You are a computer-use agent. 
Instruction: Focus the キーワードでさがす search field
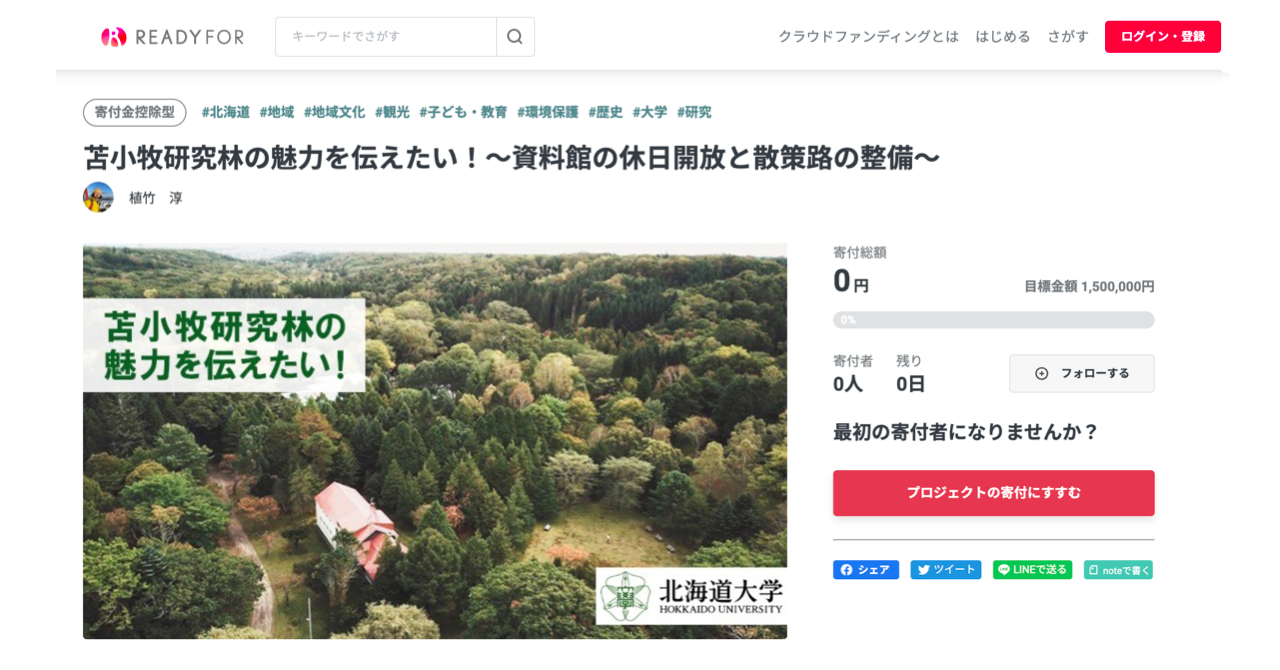click(x=386, y=37)
